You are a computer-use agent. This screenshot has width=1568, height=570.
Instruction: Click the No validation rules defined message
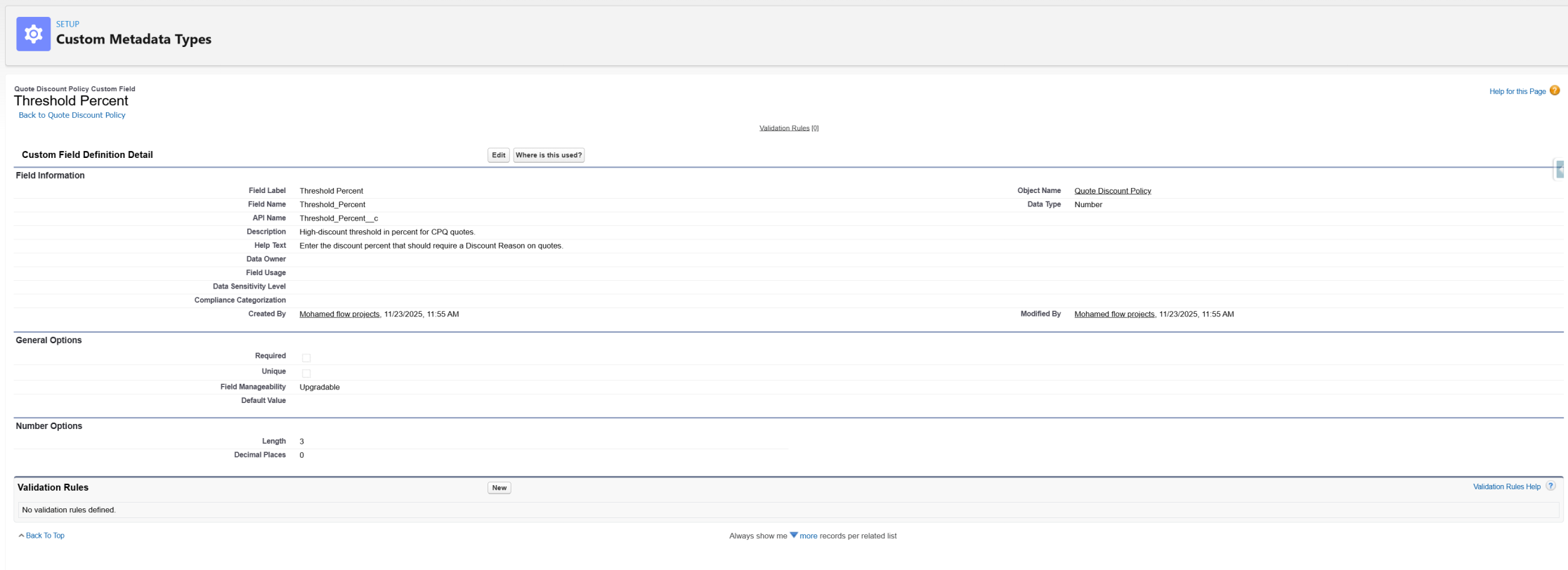[x=69, y=510]
